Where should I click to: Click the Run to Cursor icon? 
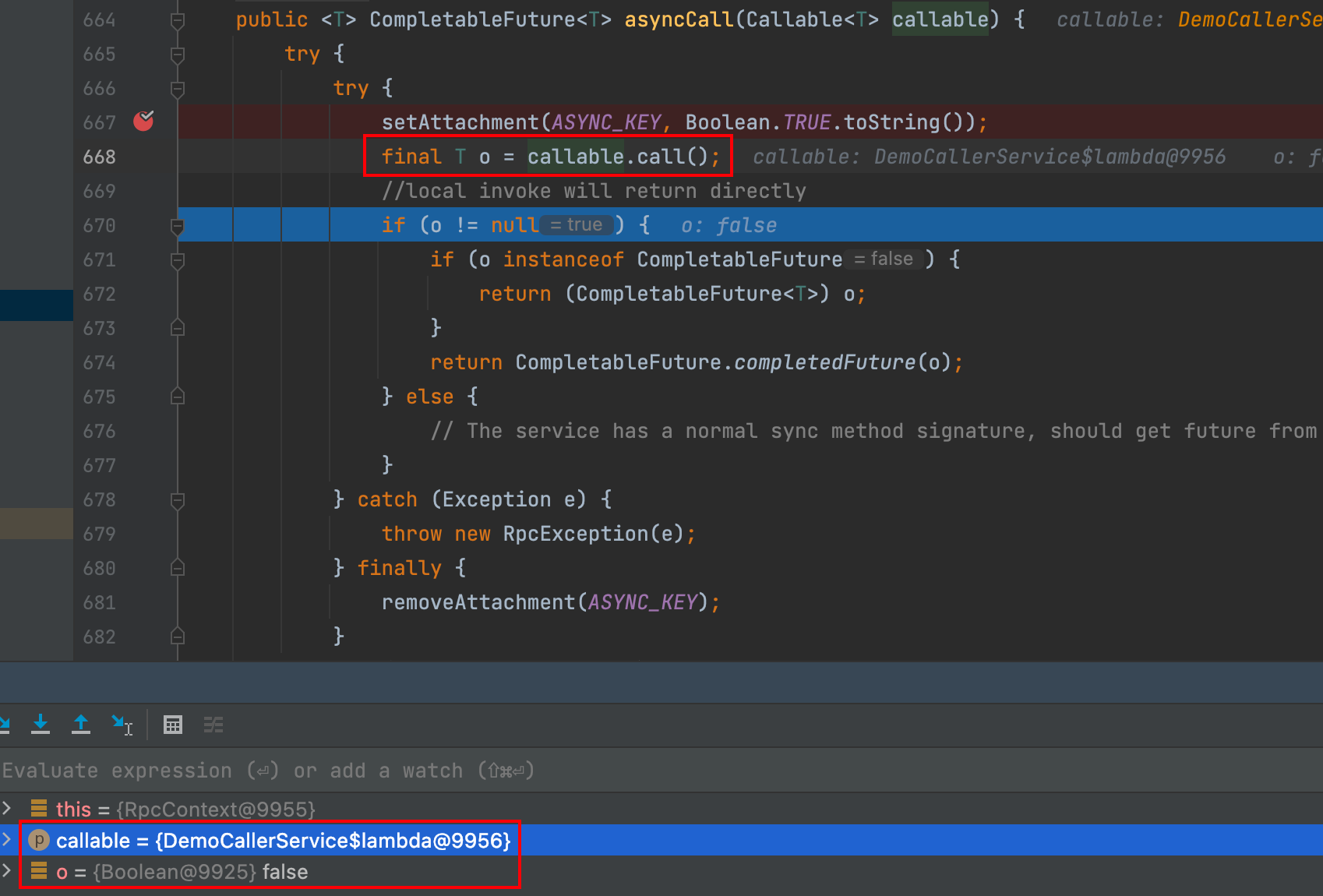pos(122,725)
